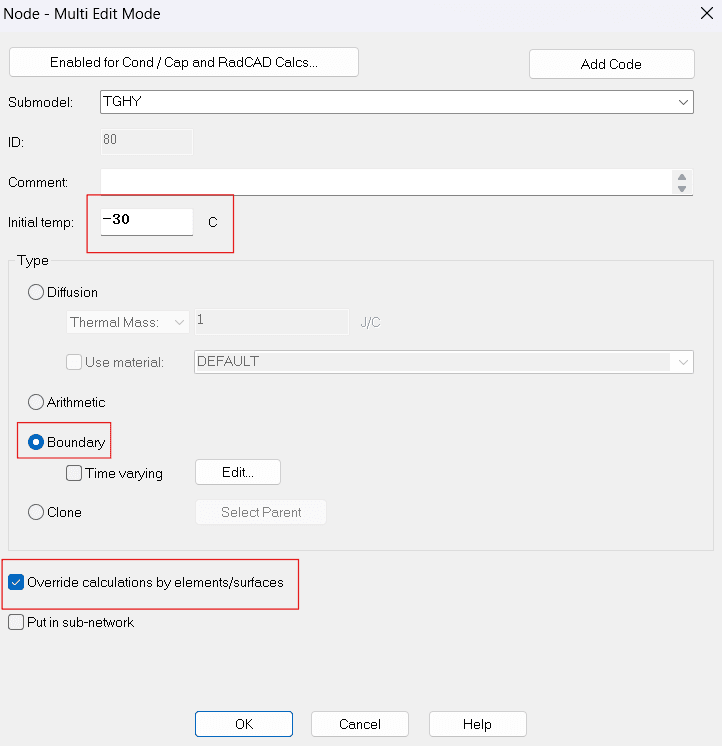Close the Node Multi Edit dialog
This screenshot has height=746, width=722.
(x=697, y=14)
